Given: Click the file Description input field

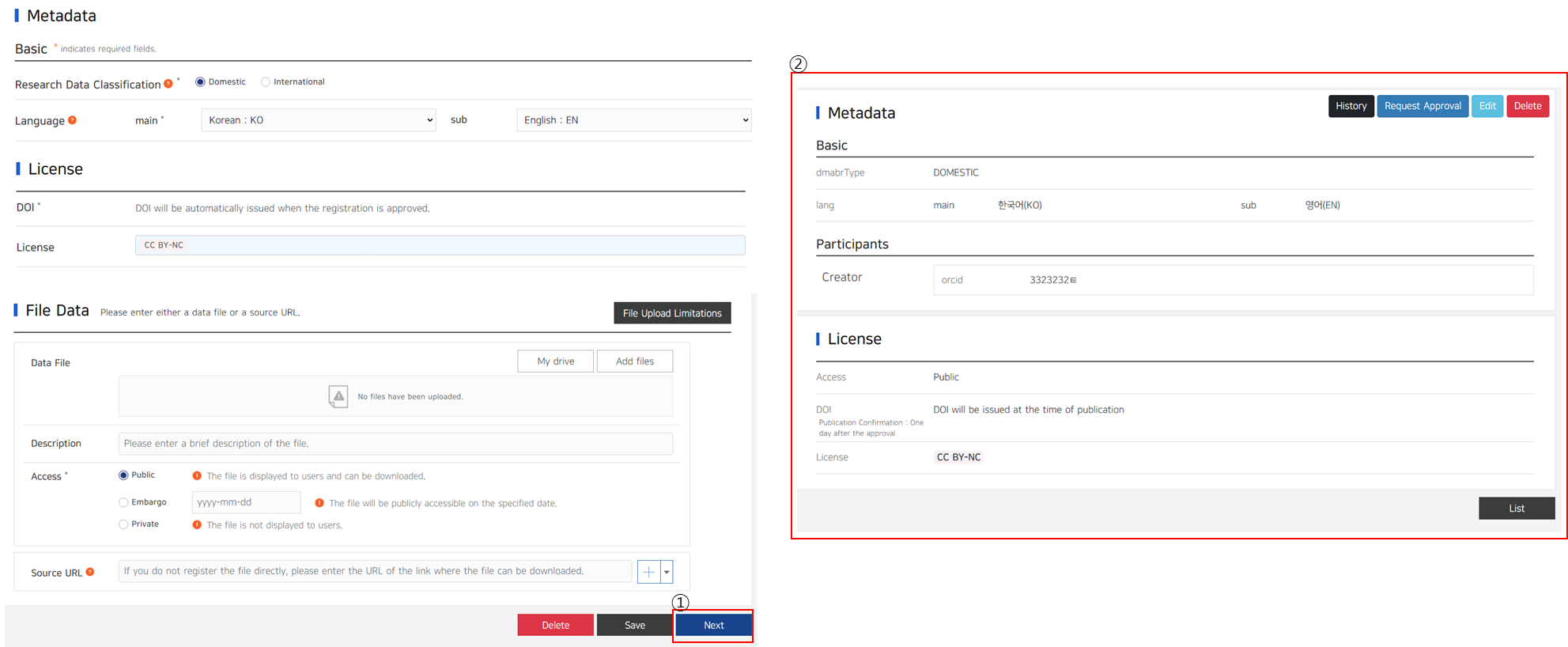Looking at the screenshot, I should [395, 444].
